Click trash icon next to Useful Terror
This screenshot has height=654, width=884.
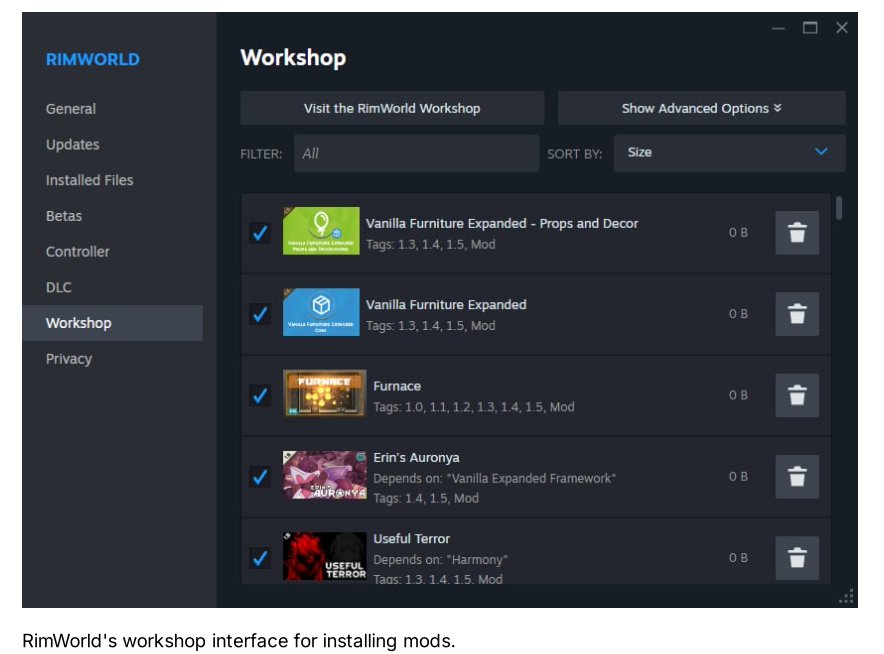[x=797, y=558]
